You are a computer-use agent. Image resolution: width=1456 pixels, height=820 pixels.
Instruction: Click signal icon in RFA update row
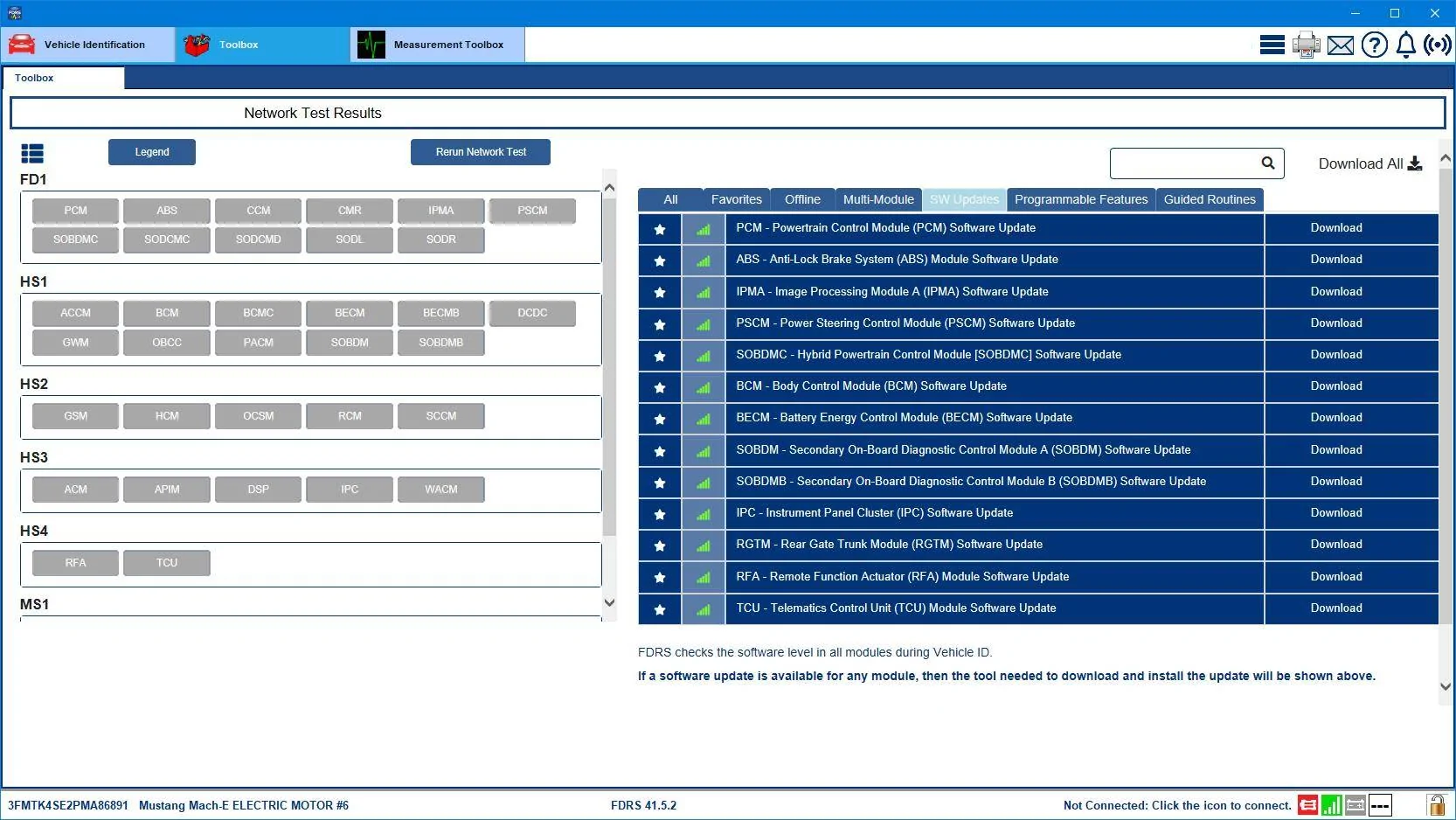pyautogui.click(x=704, y=577)
